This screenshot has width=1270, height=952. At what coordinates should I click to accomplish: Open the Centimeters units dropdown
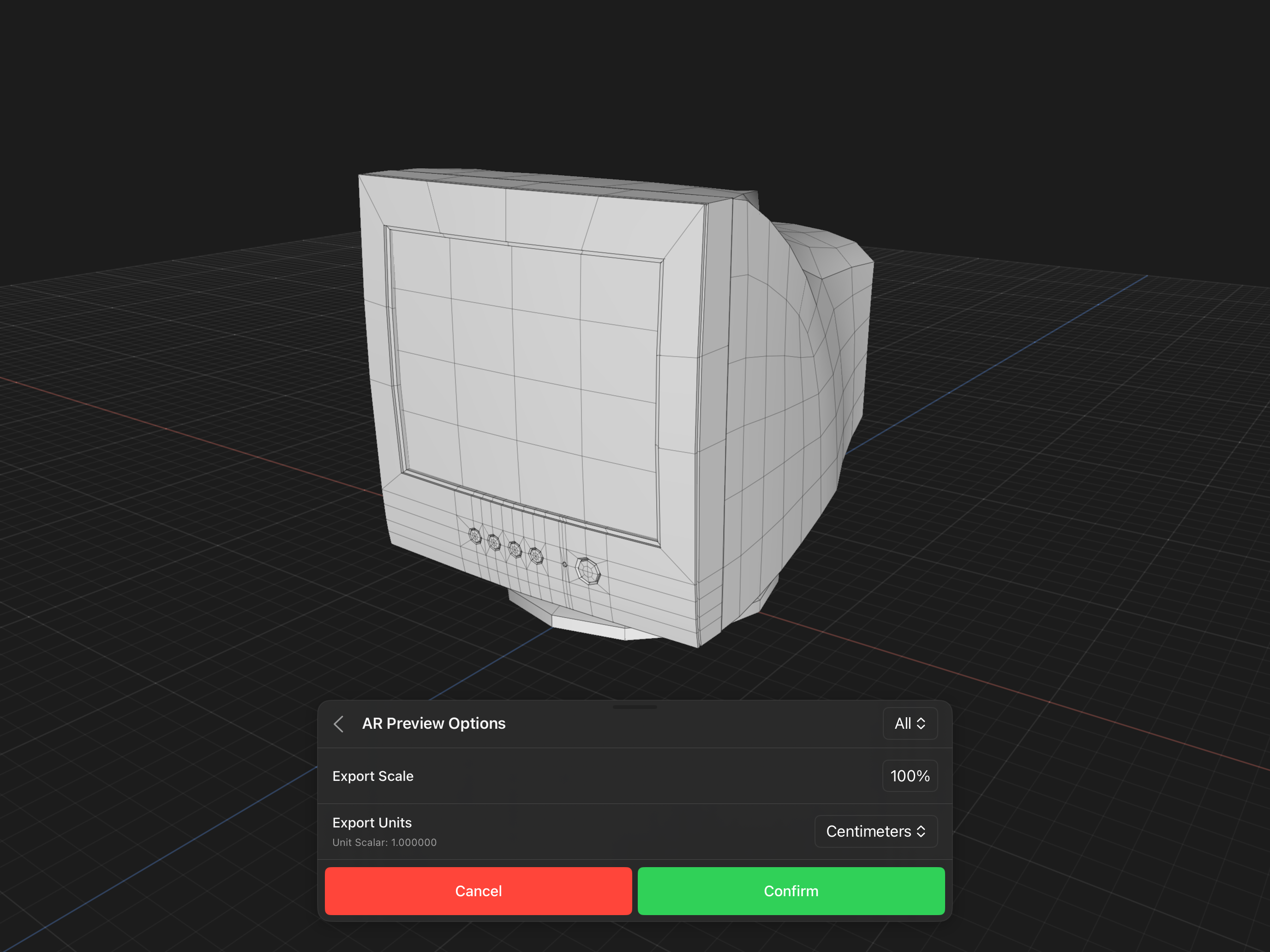click(x=875, y=831)
